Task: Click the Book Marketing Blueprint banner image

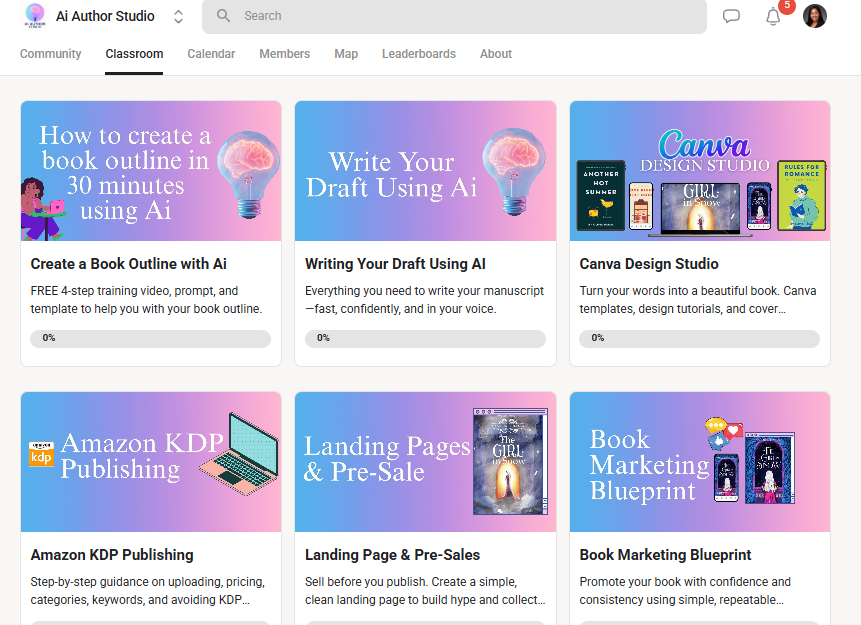Action: 700,462
